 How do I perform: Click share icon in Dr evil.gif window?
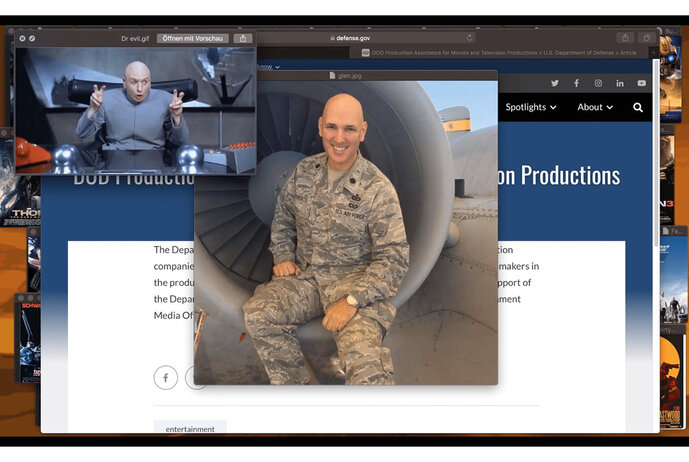[x=243, y=38]
